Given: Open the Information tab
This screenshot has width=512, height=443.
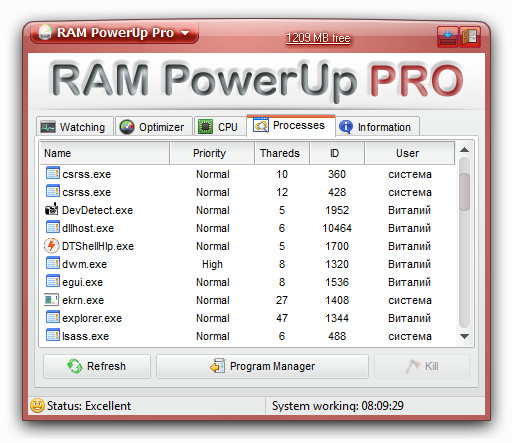Looking at the screenshot, I should [x=377, y=127].
